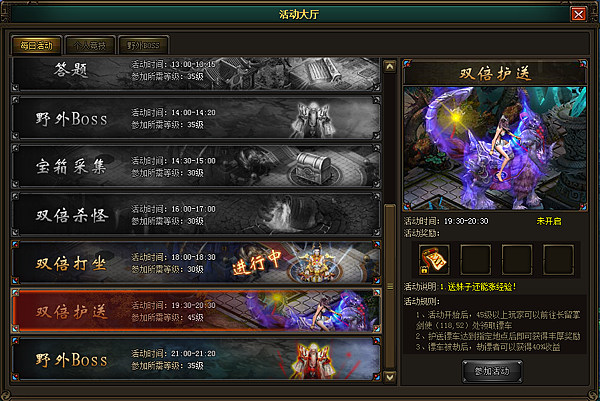Image resolution: width=600 pixels, height=401 pixels.
Task: Select the 答题 activity entry
Action: click(196, 74)
